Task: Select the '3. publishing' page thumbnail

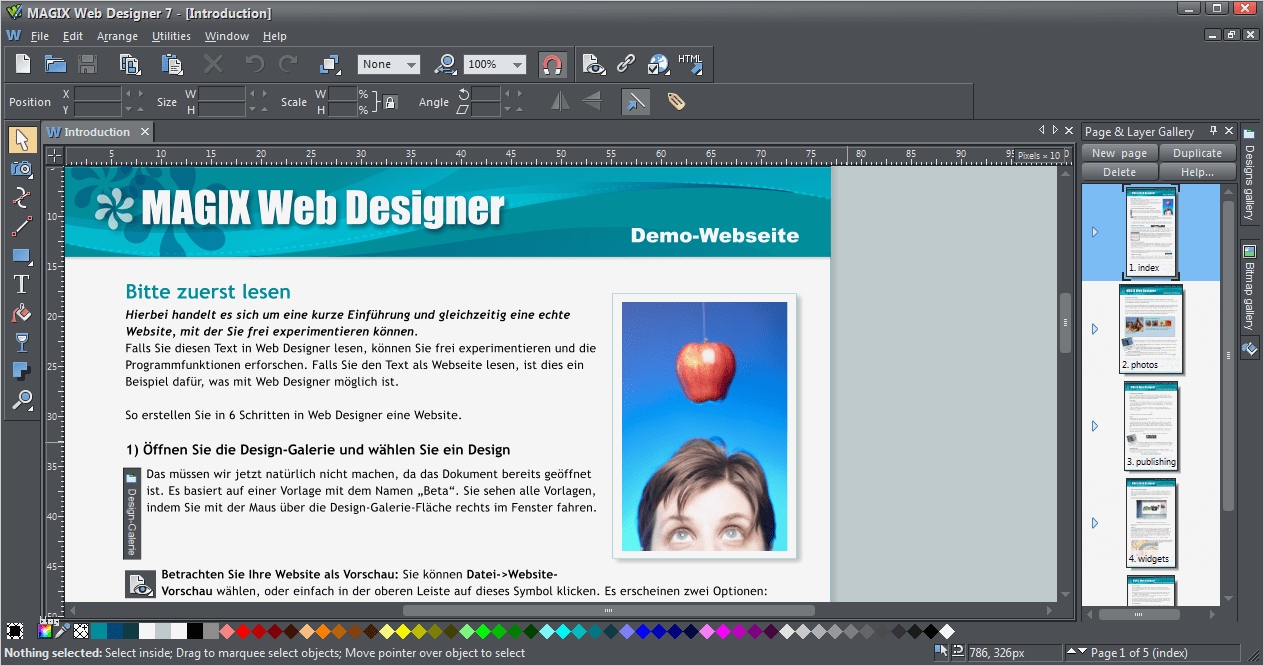Action: pyautogui.click(x=1151, y=427)
